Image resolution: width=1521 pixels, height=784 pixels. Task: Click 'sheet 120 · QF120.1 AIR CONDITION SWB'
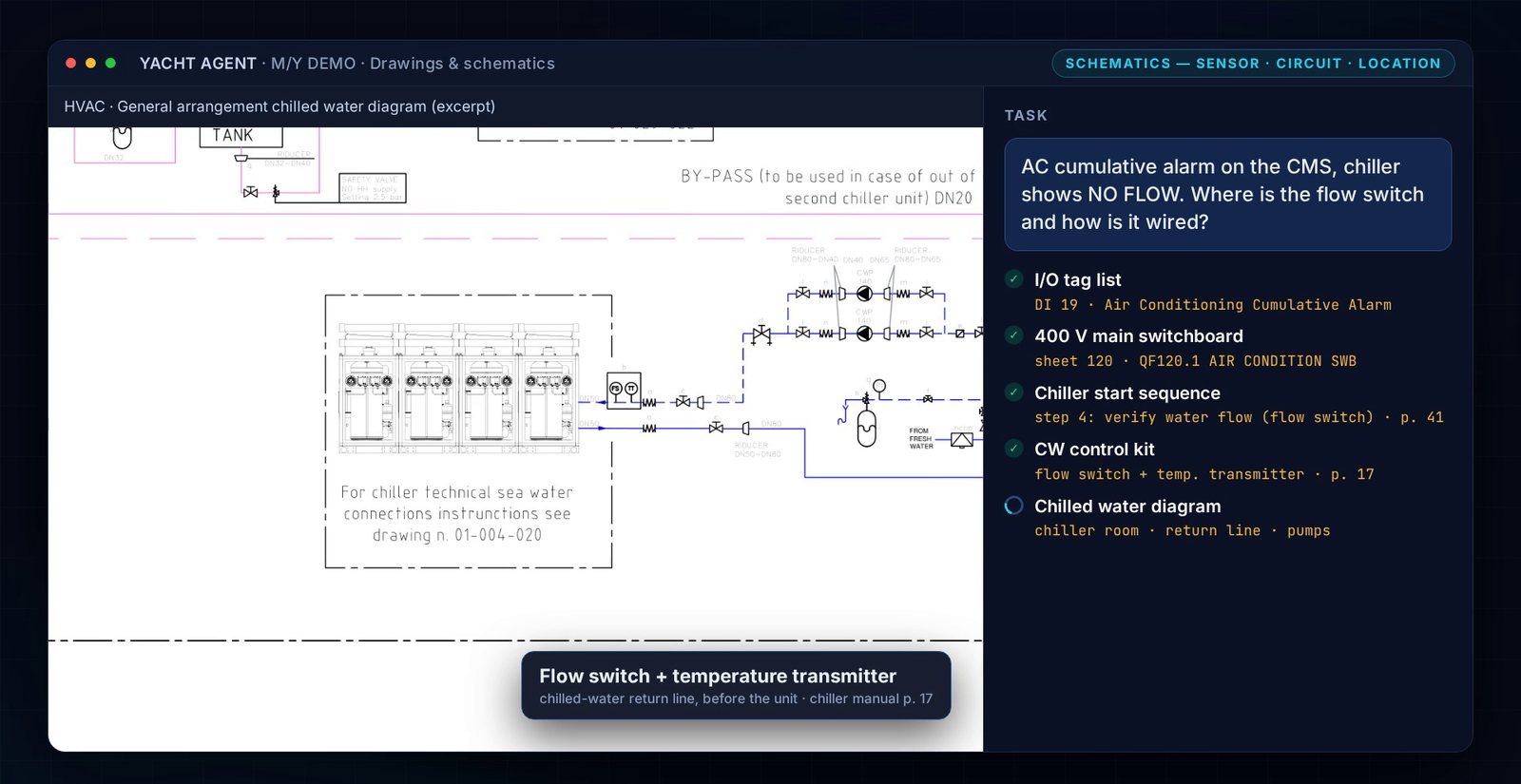(x=1195, y=361)
